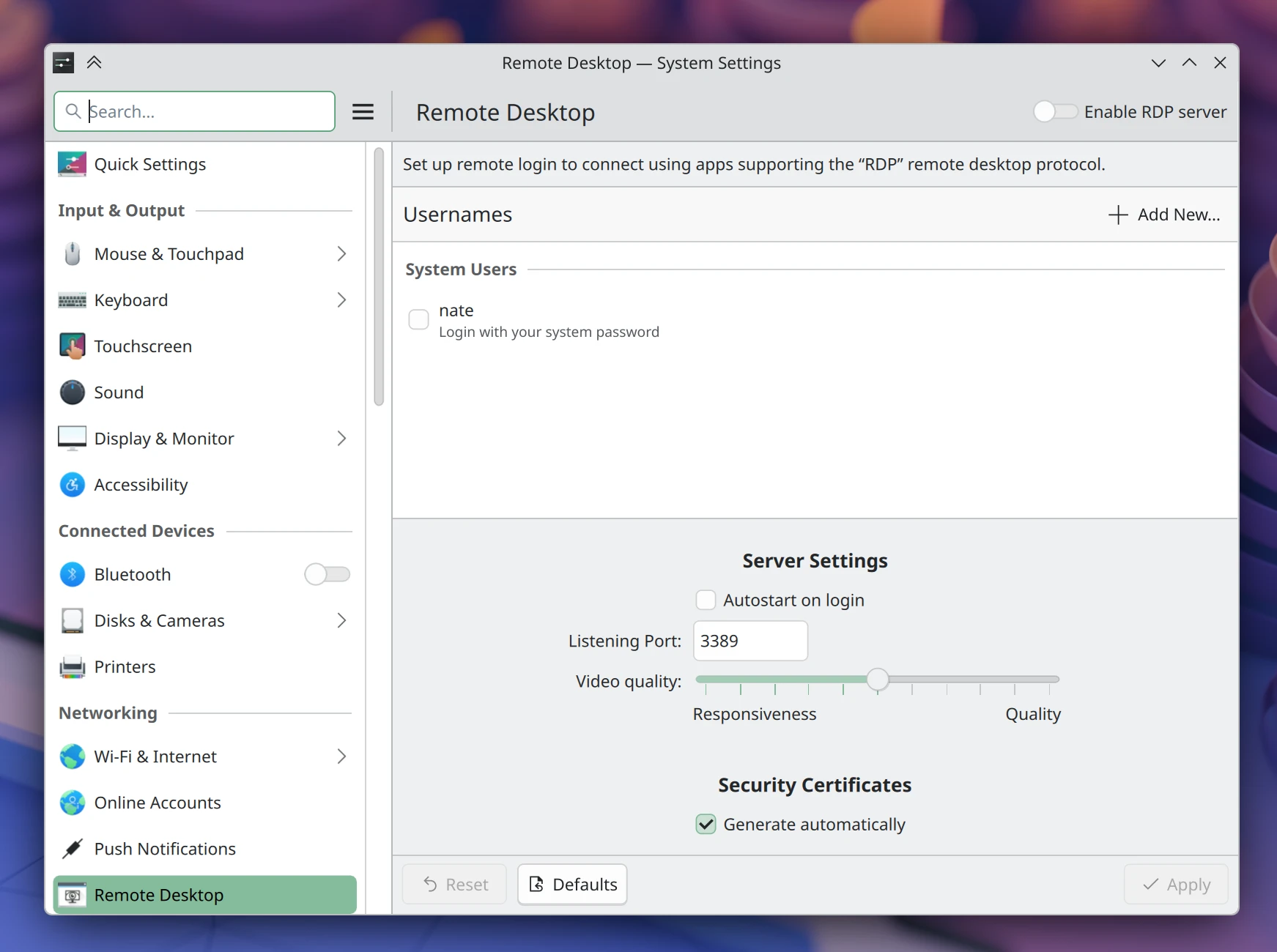1277x952 pixels.
Task: Open the hamburger menu beside search
Action: (363, 112)
